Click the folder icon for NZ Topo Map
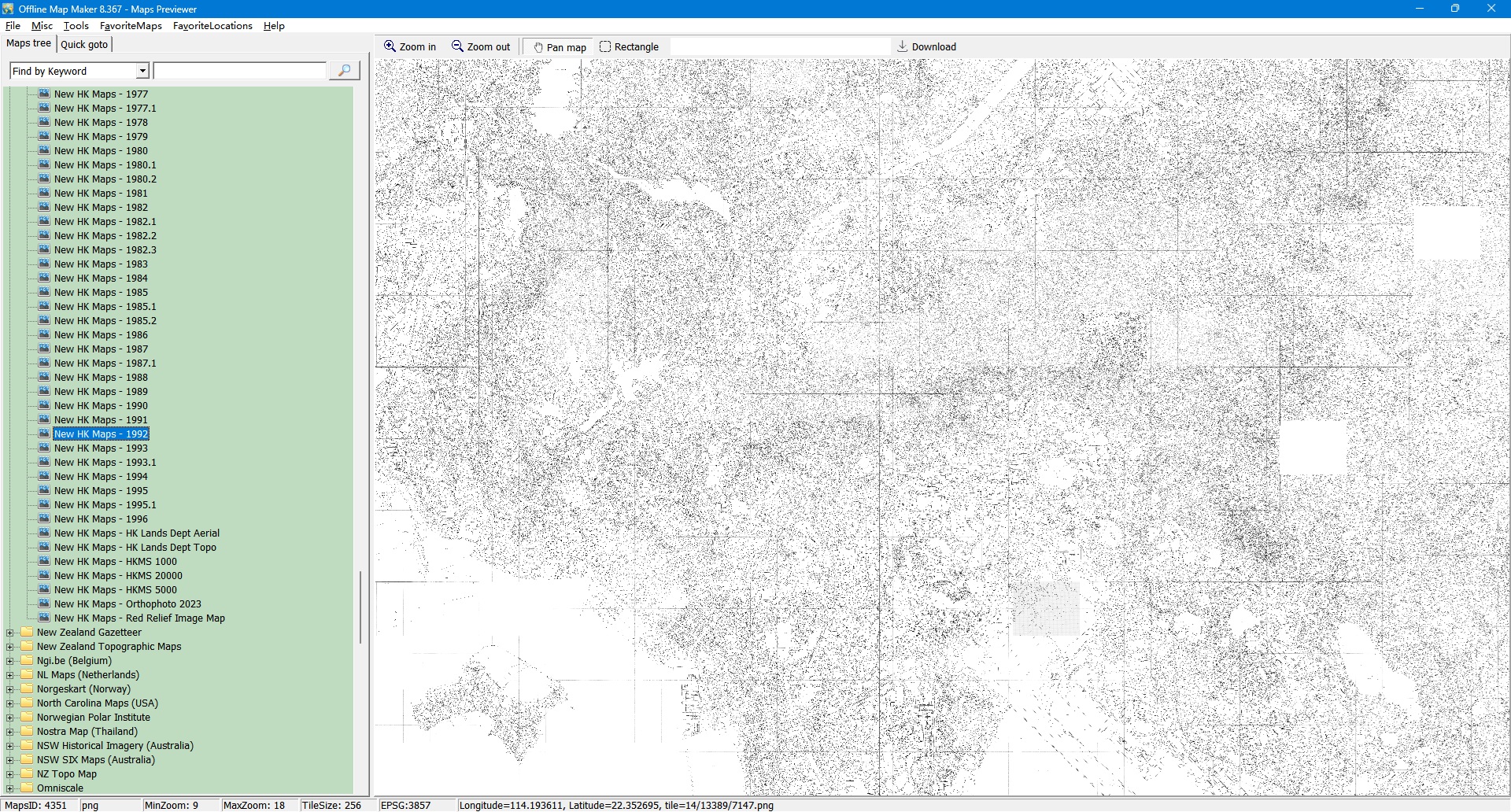This screenshot has width=1511, height=812. (x=28, y=773)
